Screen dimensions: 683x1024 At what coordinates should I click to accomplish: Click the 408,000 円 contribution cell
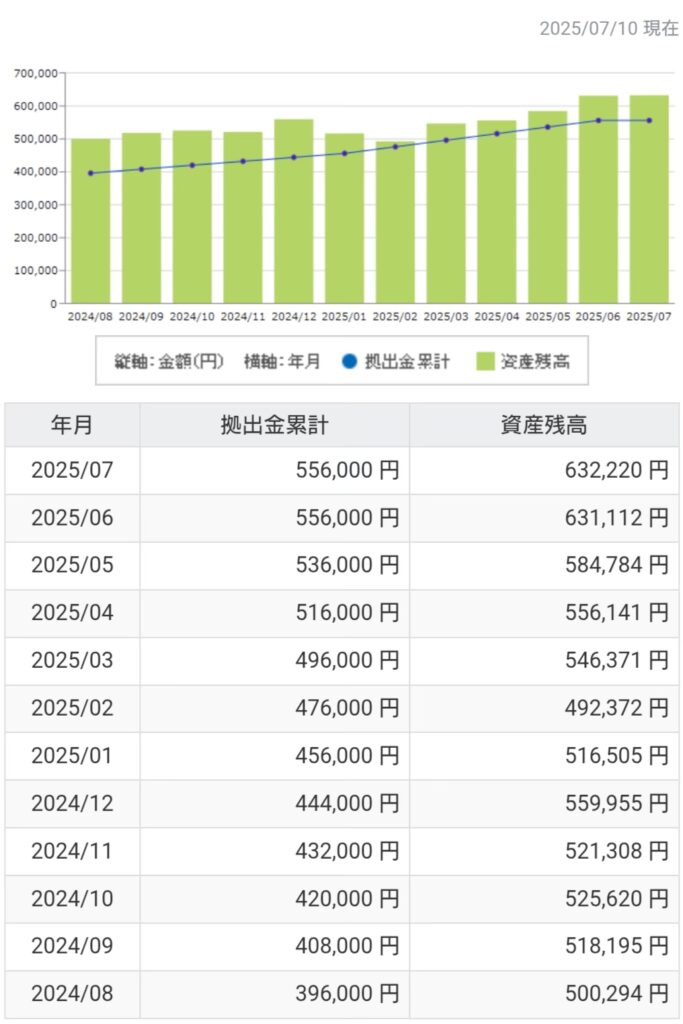pyautogui.click(x=274, y=946)
